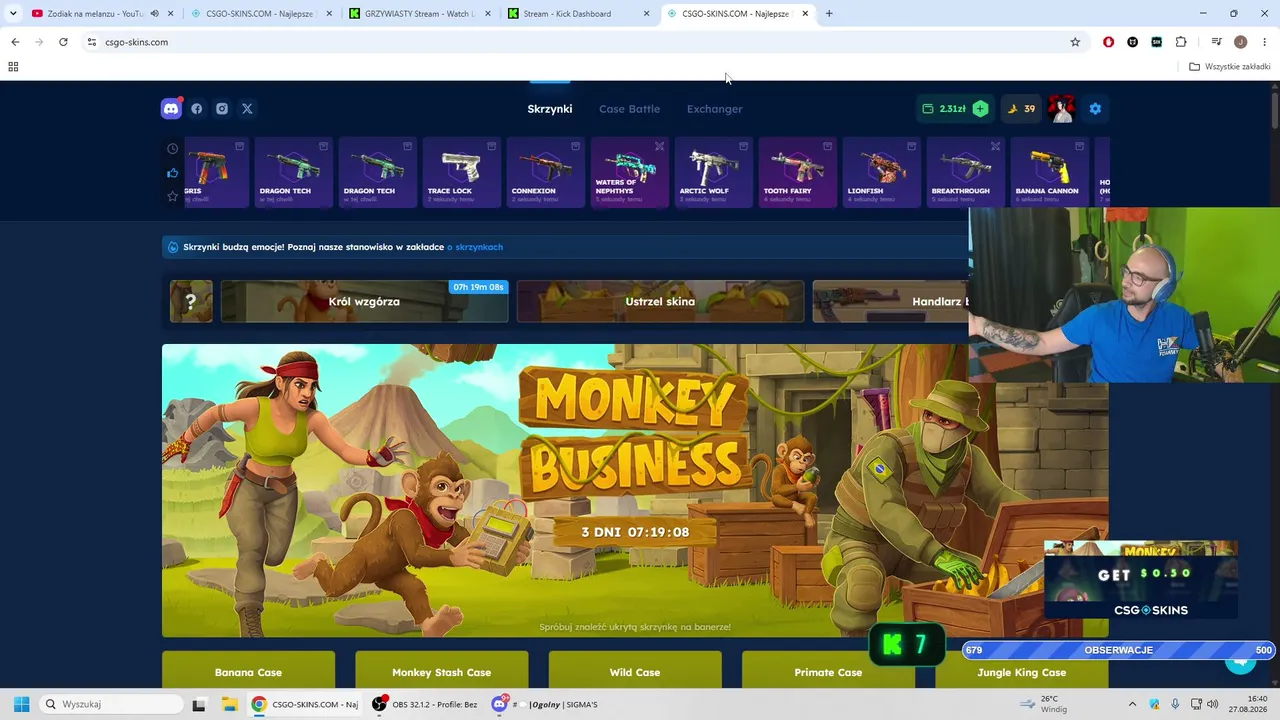Viewport: 1280px width, 720px height.
Task: Open the Case Battle section
Action: [629, 109]
